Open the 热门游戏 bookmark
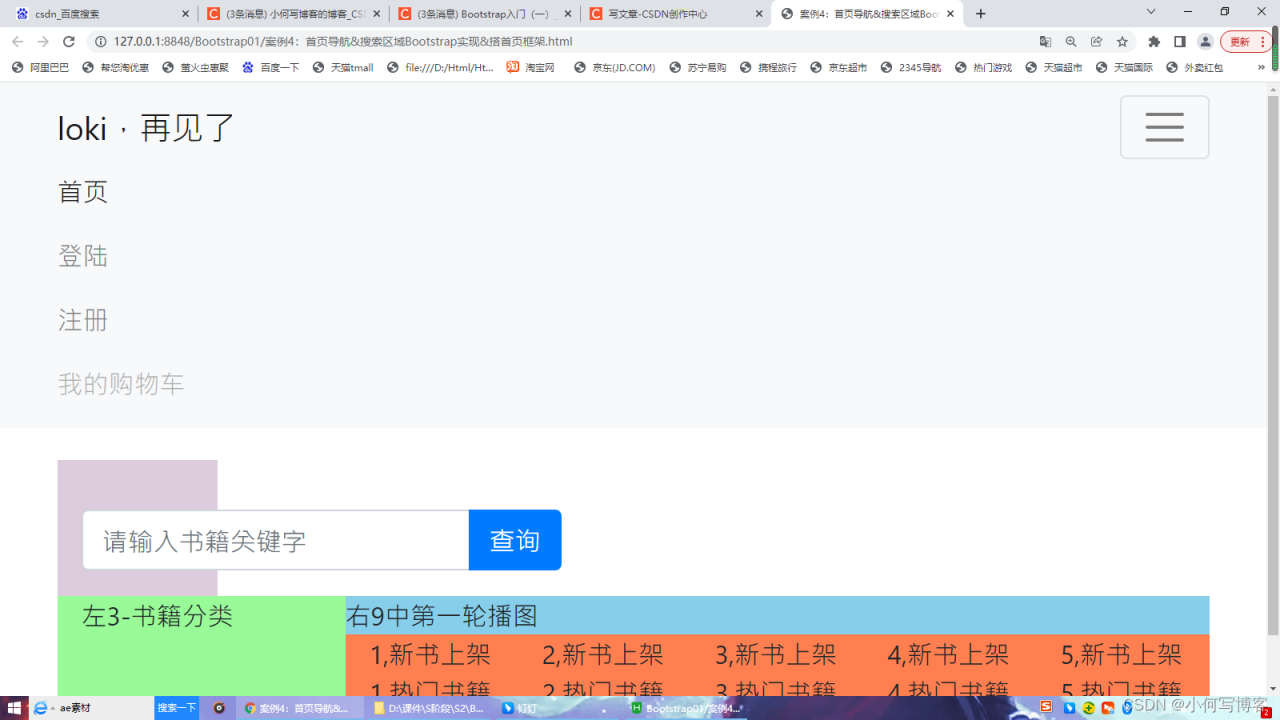The width and height of the screenshot is (1280, 720). pyautogui.click(x=984, y=68)
